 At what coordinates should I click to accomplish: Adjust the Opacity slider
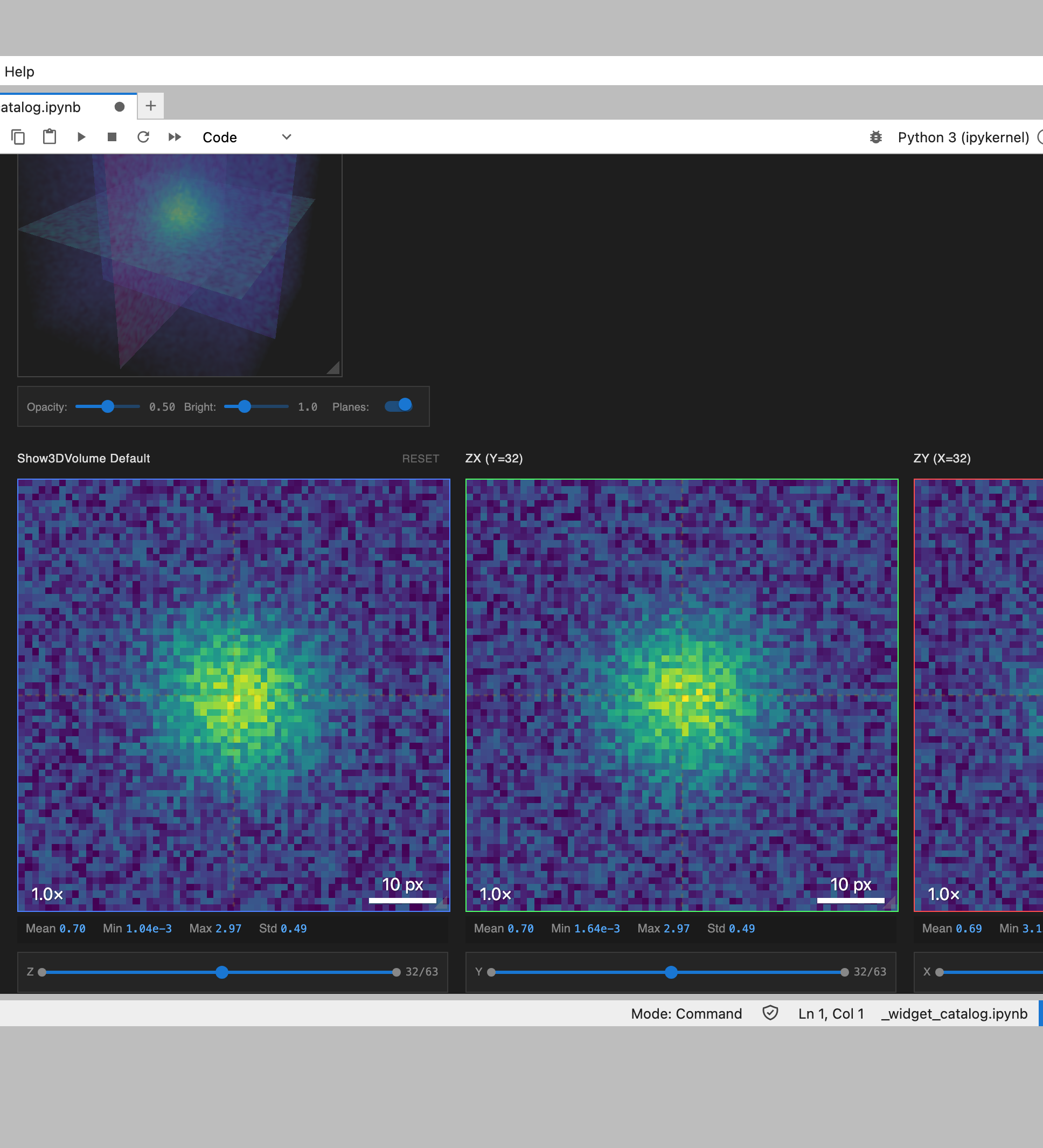click(107, 406)
